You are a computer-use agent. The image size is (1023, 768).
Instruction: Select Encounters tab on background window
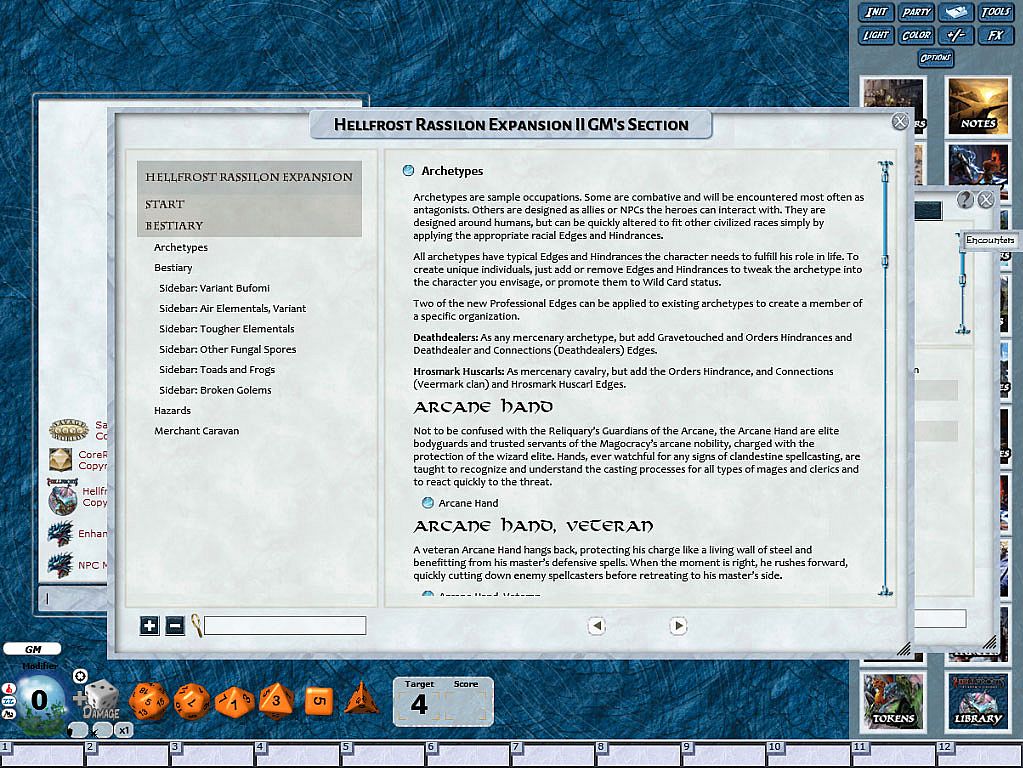[x=990, y=240]
